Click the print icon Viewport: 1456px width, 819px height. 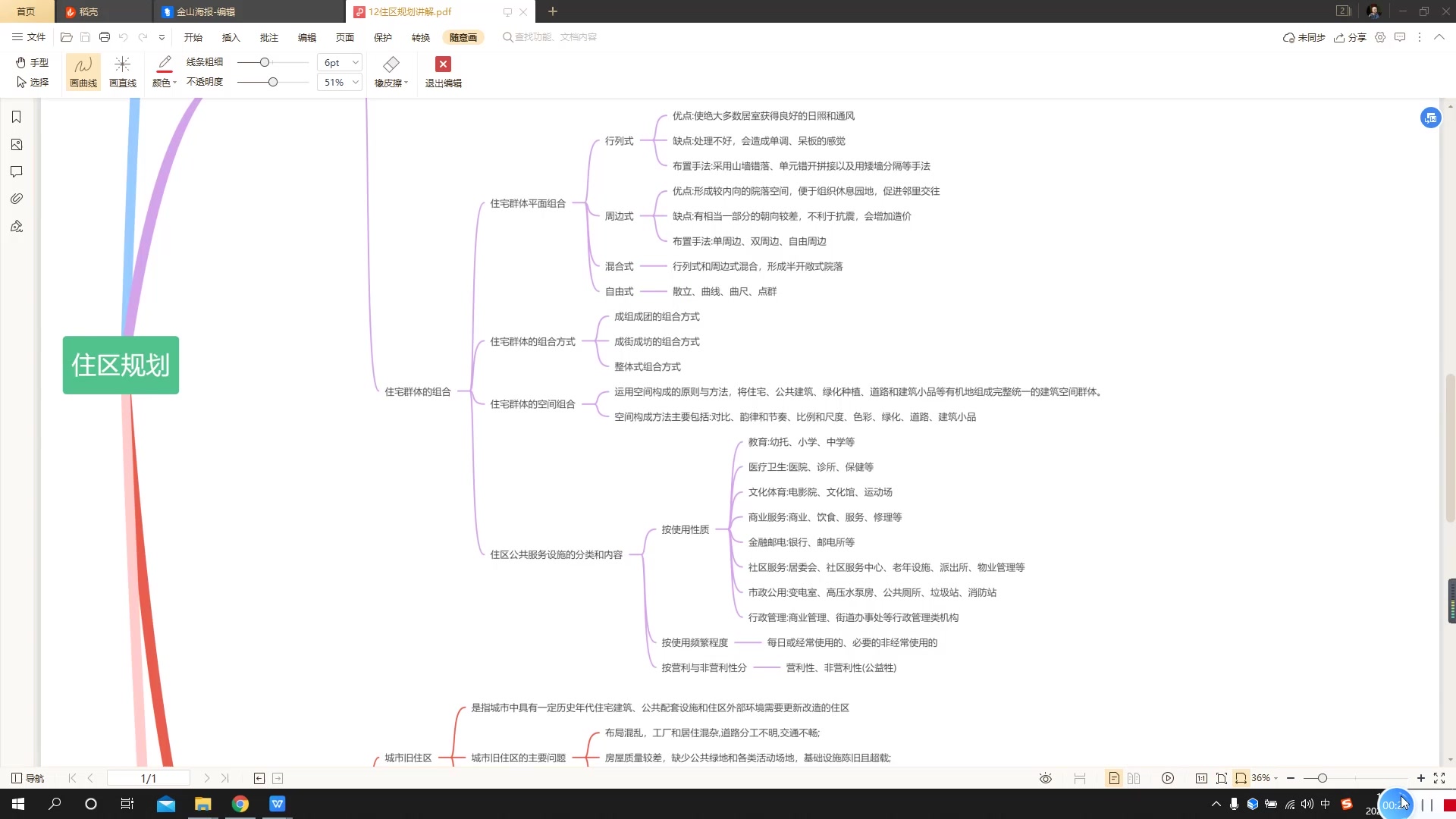pos(105,37)
